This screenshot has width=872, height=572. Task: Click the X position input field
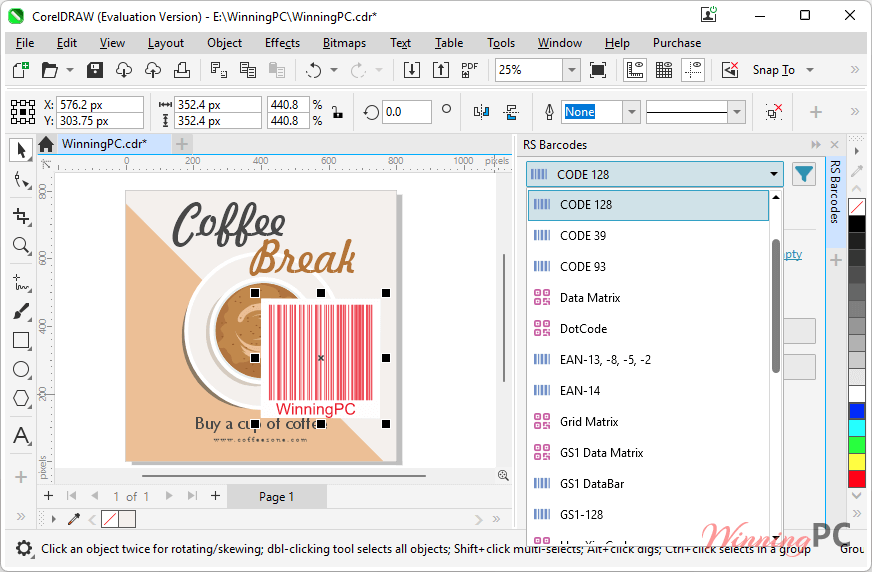click(x=100, y=105)
